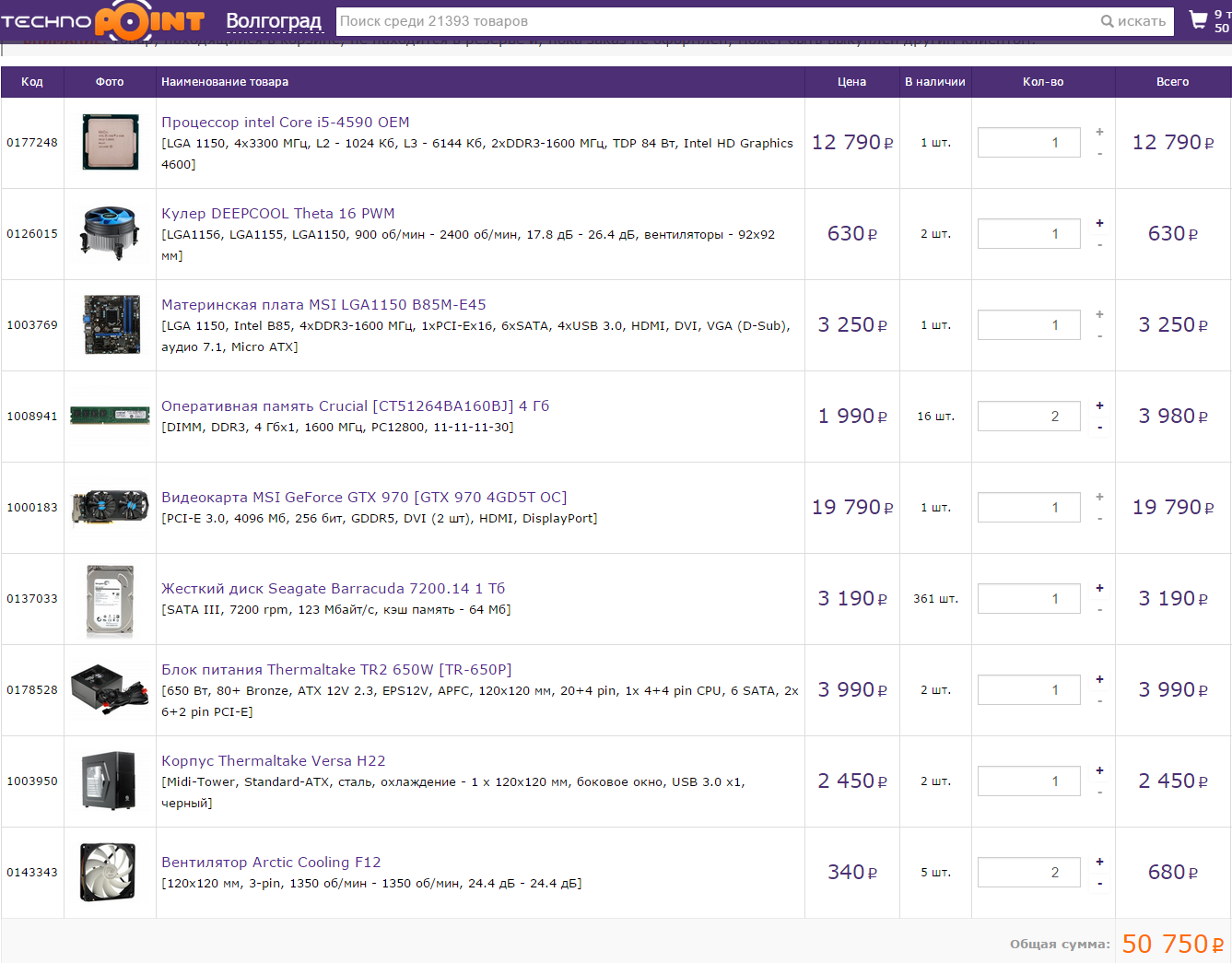Reduce MSI GeForce GTX 970 quantity

point(1099,519)
